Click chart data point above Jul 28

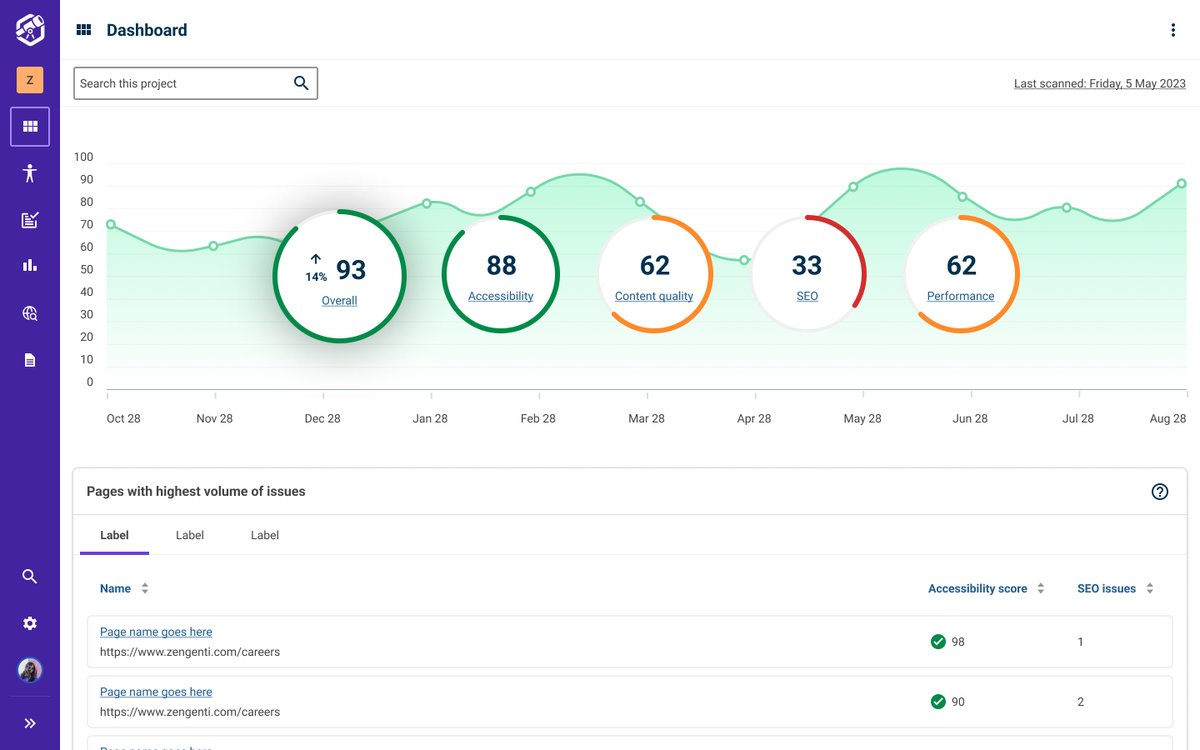1067,207
